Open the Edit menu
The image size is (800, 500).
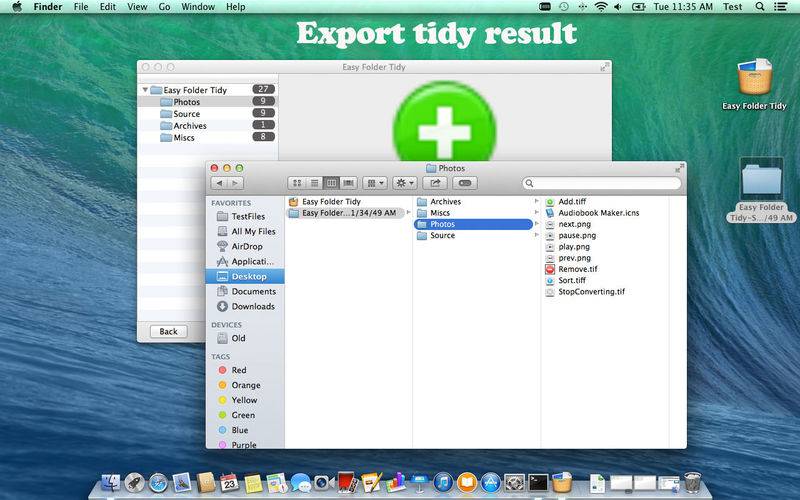click(x=108, y=7)
